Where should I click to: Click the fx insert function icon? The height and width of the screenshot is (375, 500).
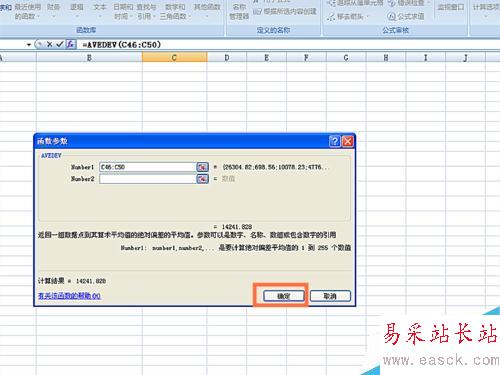[70, 44]
